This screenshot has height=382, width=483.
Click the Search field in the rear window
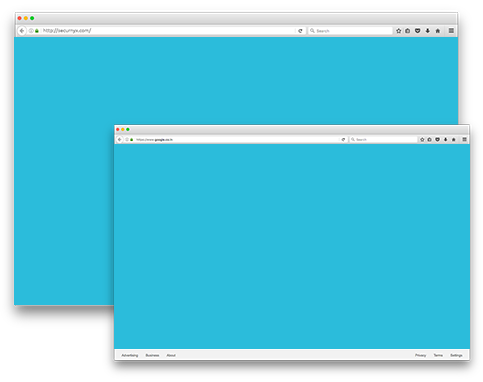350,31
